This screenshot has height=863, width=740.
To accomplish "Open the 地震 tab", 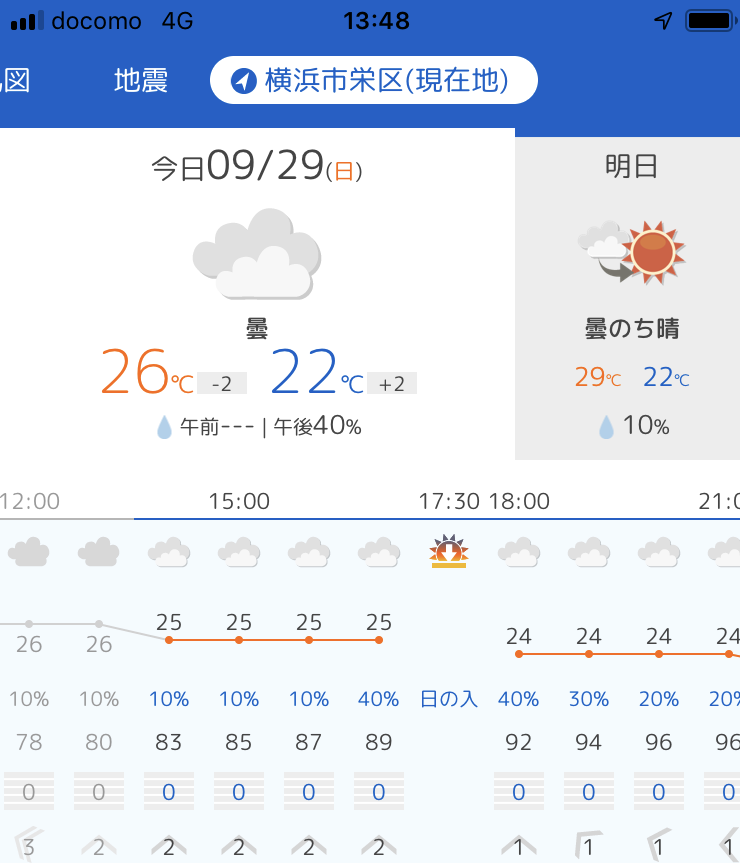I will (x=141, y=81).
